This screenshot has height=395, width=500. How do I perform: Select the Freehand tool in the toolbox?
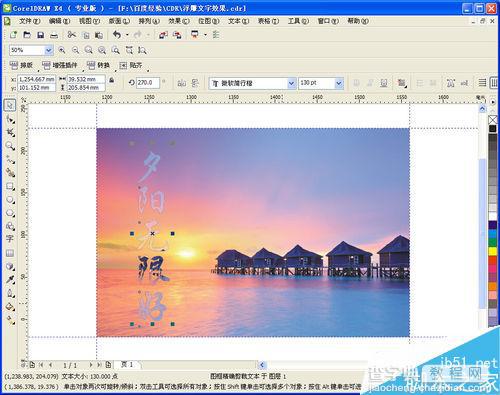10,159
